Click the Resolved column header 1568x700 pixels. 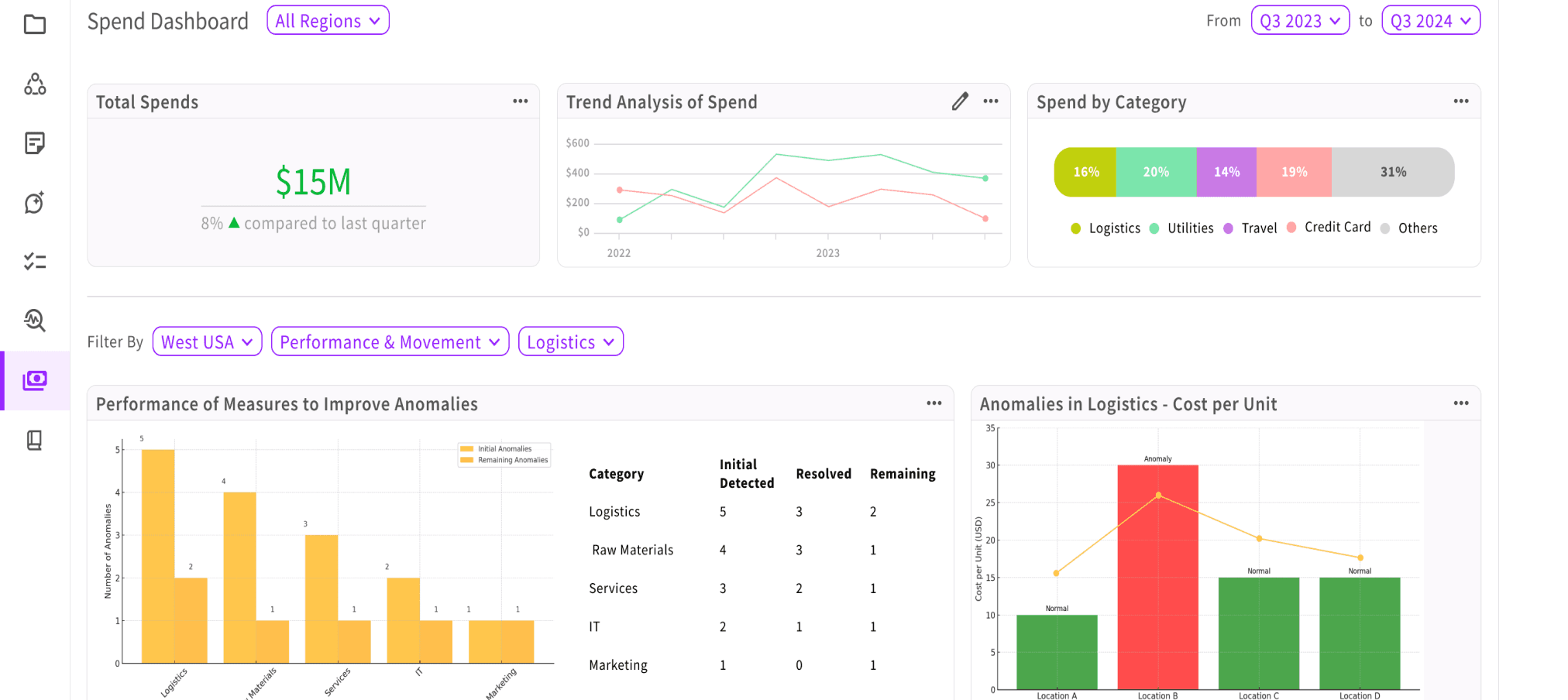824,474
